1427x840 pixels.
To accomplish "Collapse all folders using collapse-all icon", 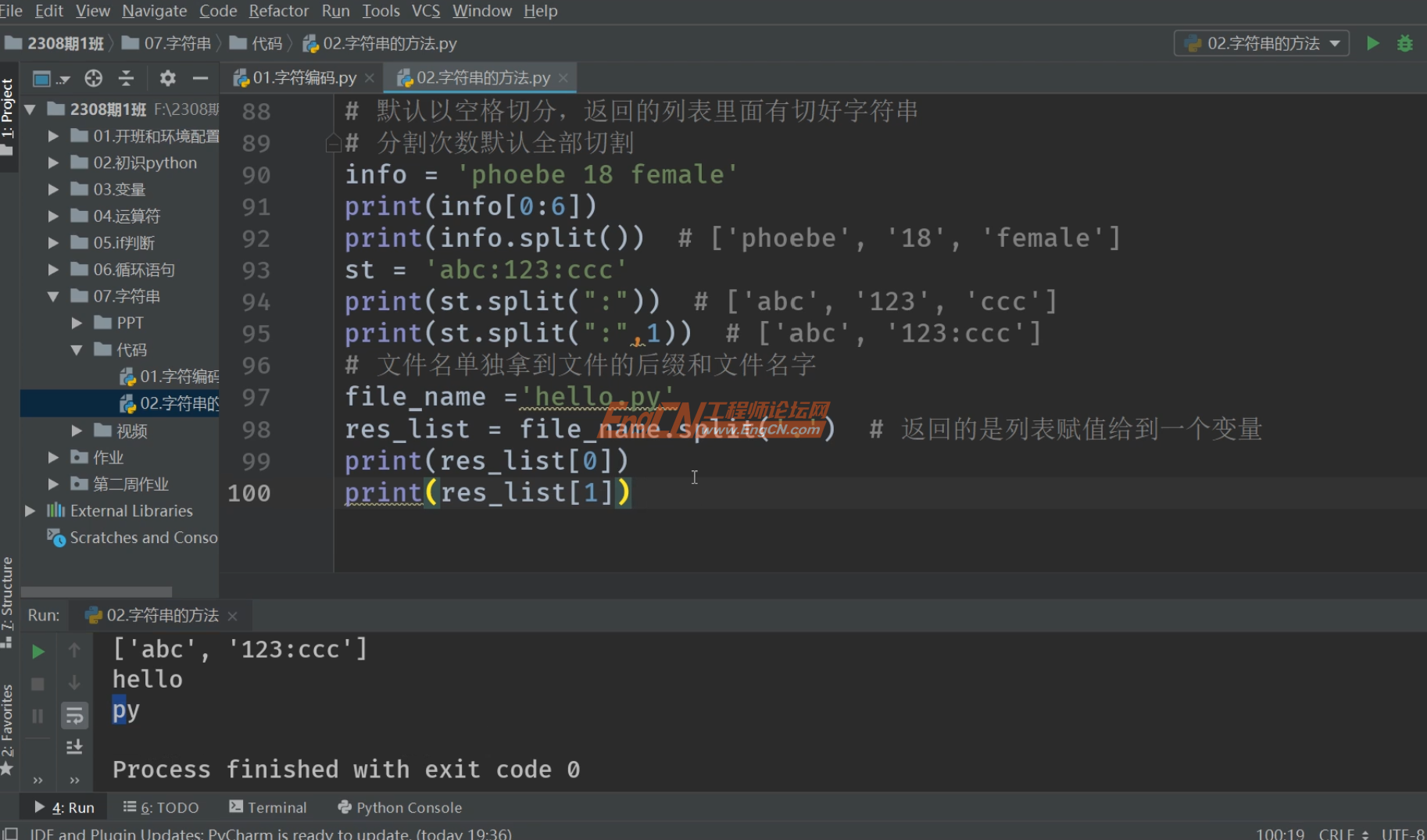I will [x=127, y=78].
